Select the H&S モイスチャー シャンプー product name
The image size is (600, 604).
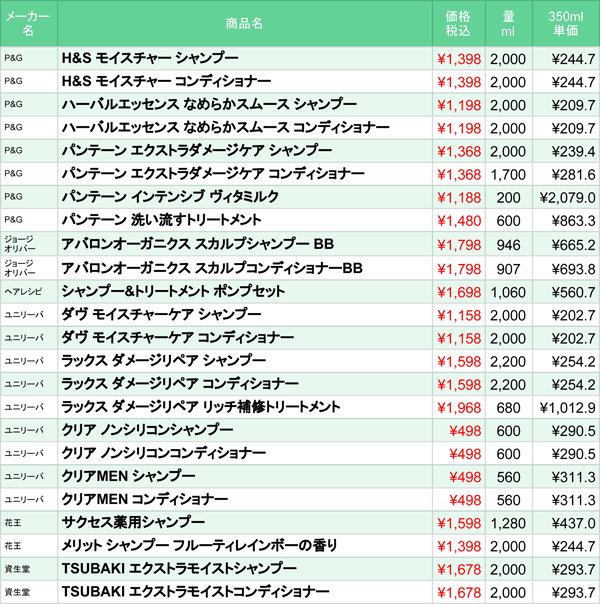point(150,58)
